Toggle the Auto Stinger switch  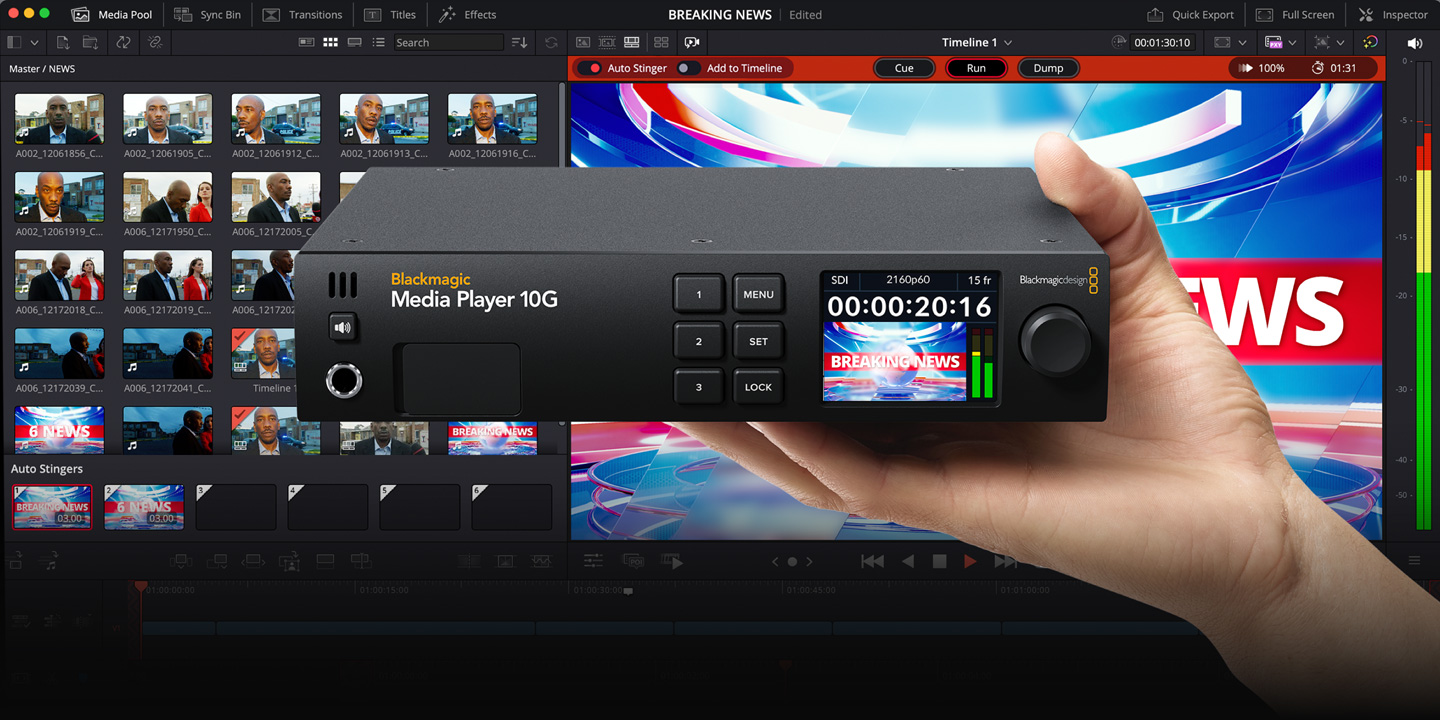pos(595,68)
